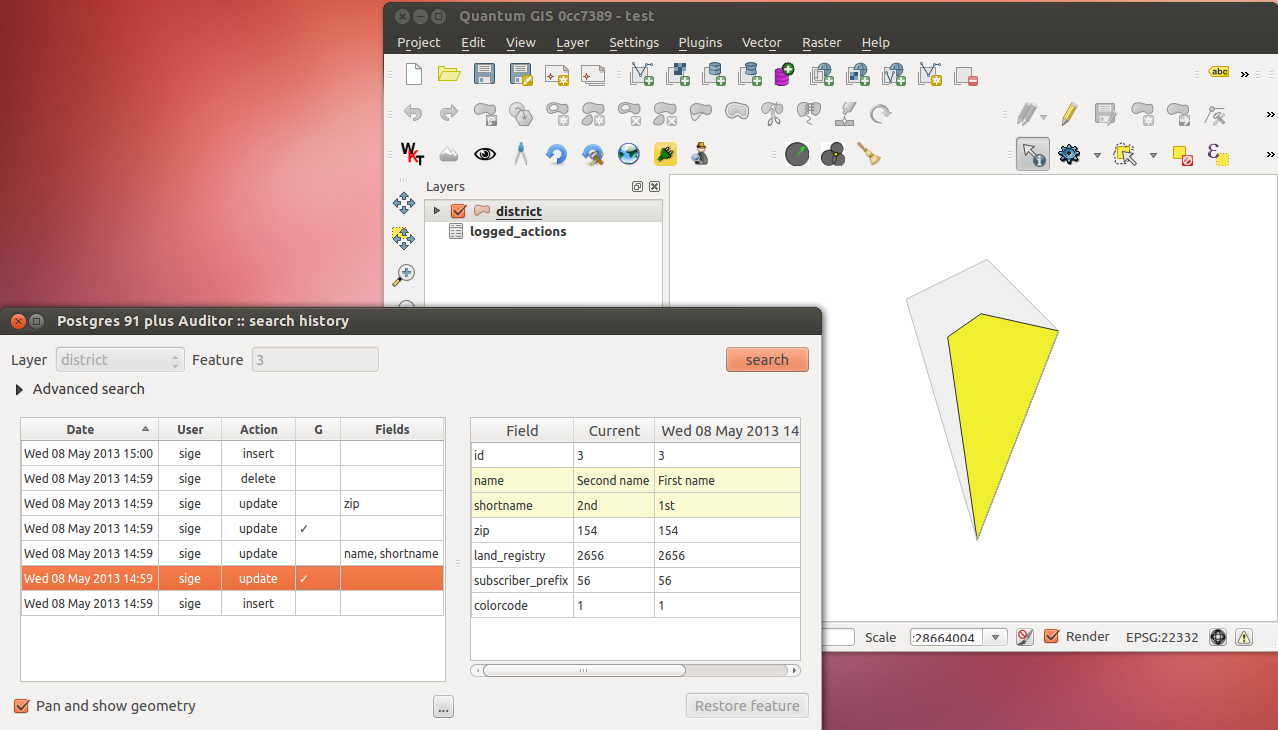Click the warning messages icon in status bar

click(x=1243, y=637)
